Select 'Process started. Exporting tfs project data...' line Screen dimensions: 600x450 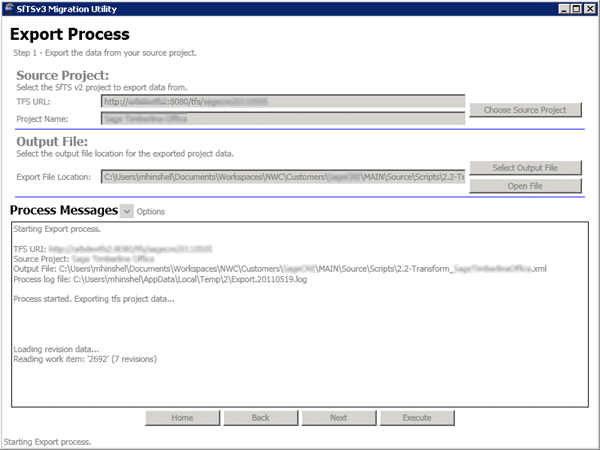(94, 299)
